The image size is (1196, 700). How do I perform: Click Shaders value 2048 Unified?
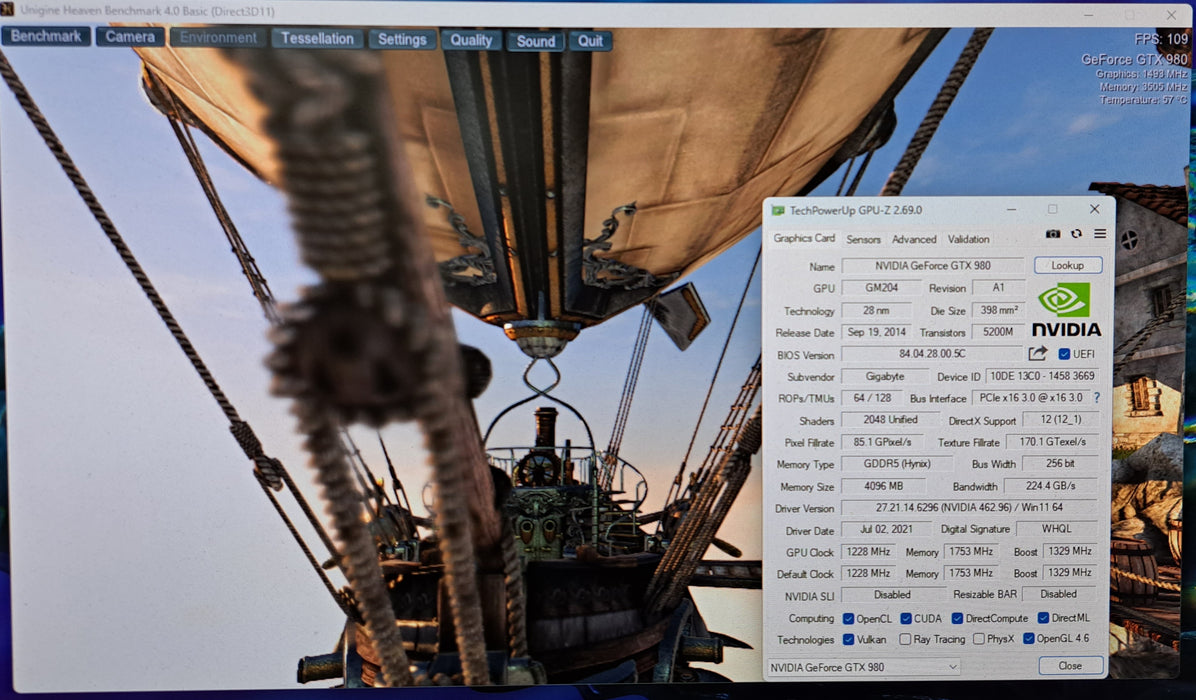coord(890,420)
